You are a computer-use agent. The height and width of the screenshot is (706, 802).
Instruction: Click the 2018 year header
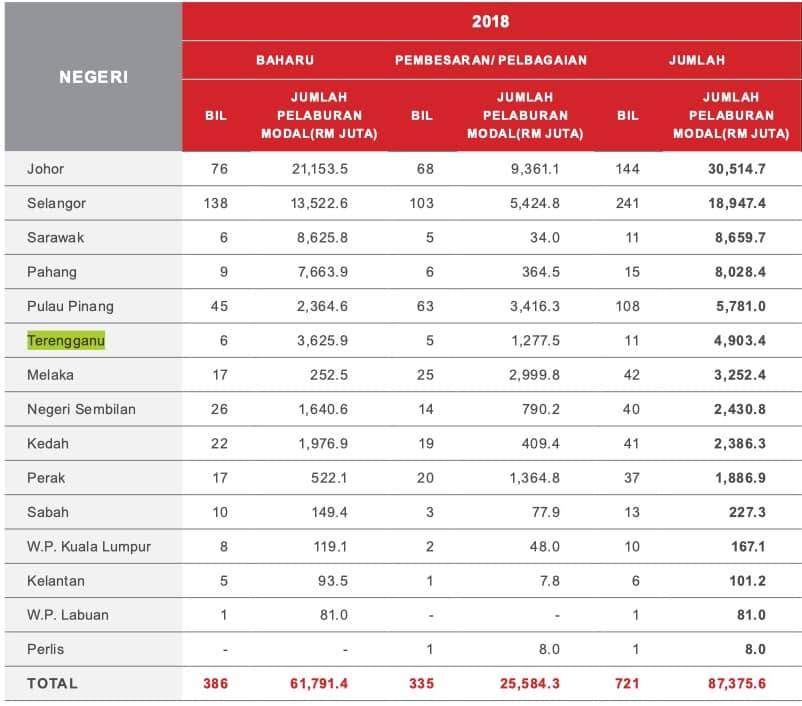tap(491, 21)
